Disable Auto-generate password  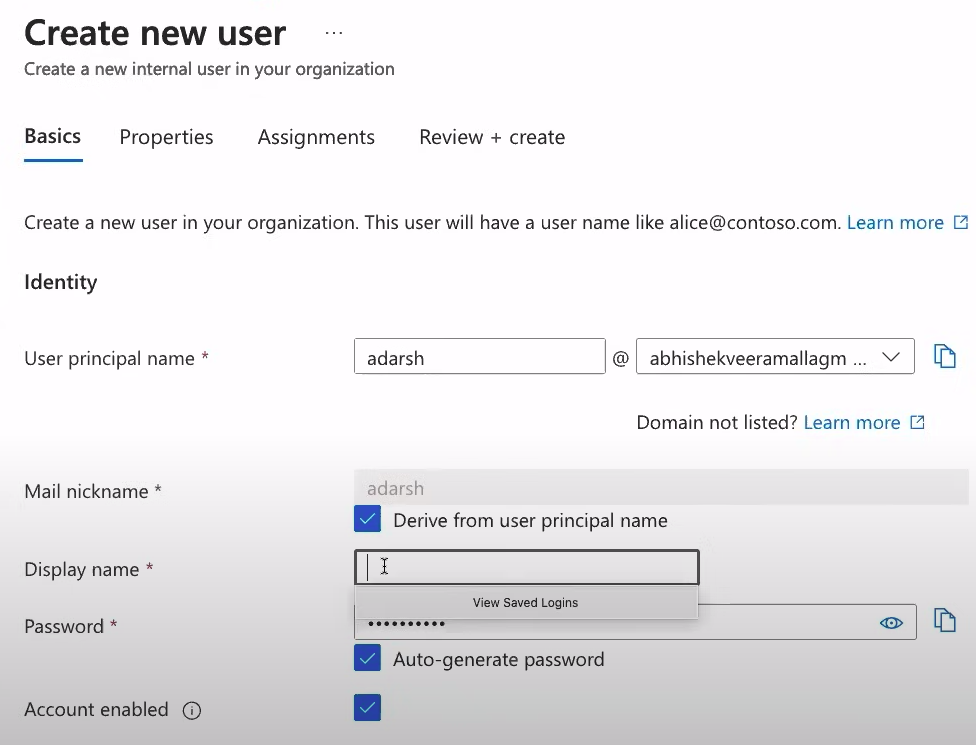(369, 658)
